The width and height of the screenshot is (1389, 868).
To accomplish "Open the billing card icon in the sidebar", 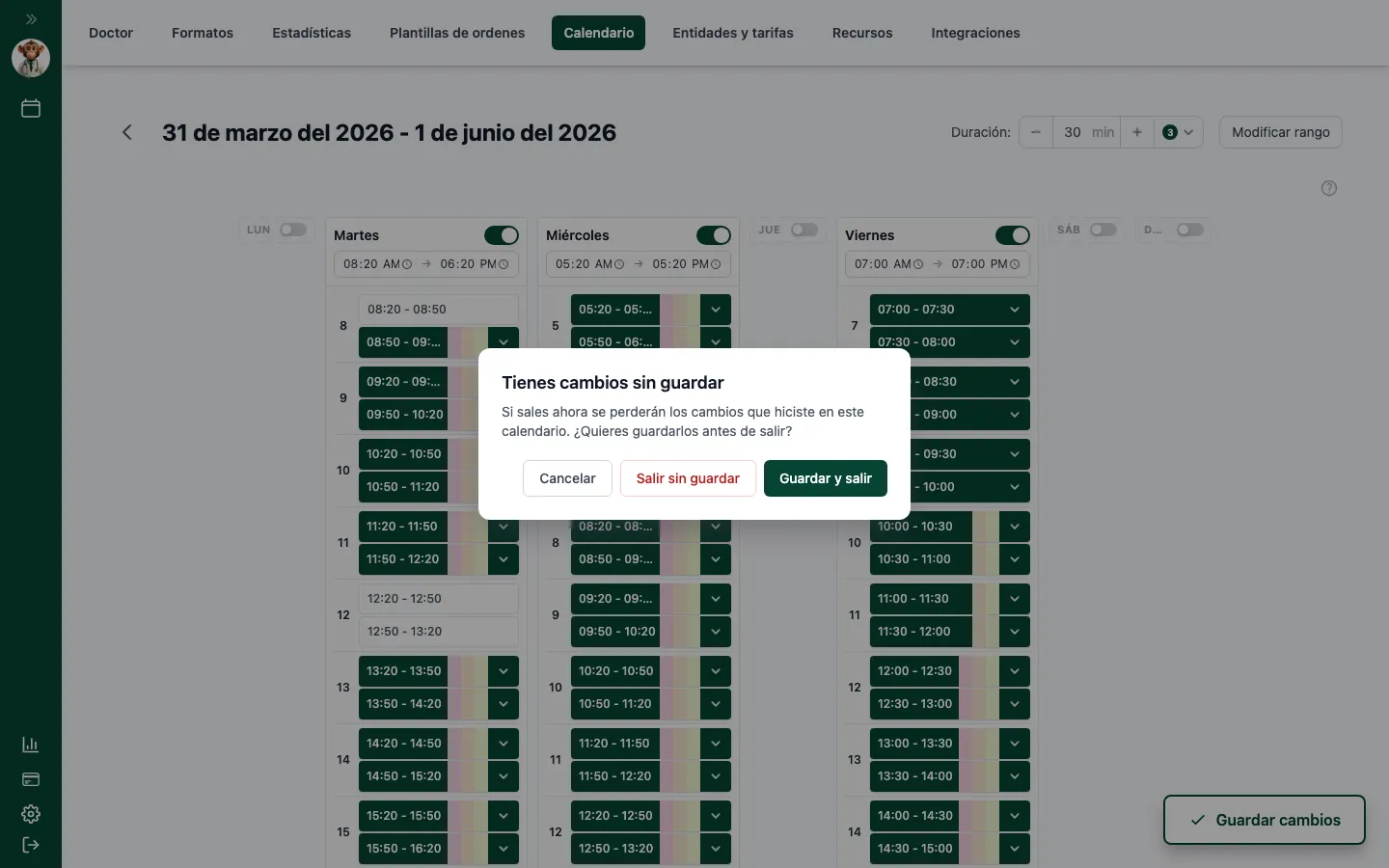I will 31,779.
